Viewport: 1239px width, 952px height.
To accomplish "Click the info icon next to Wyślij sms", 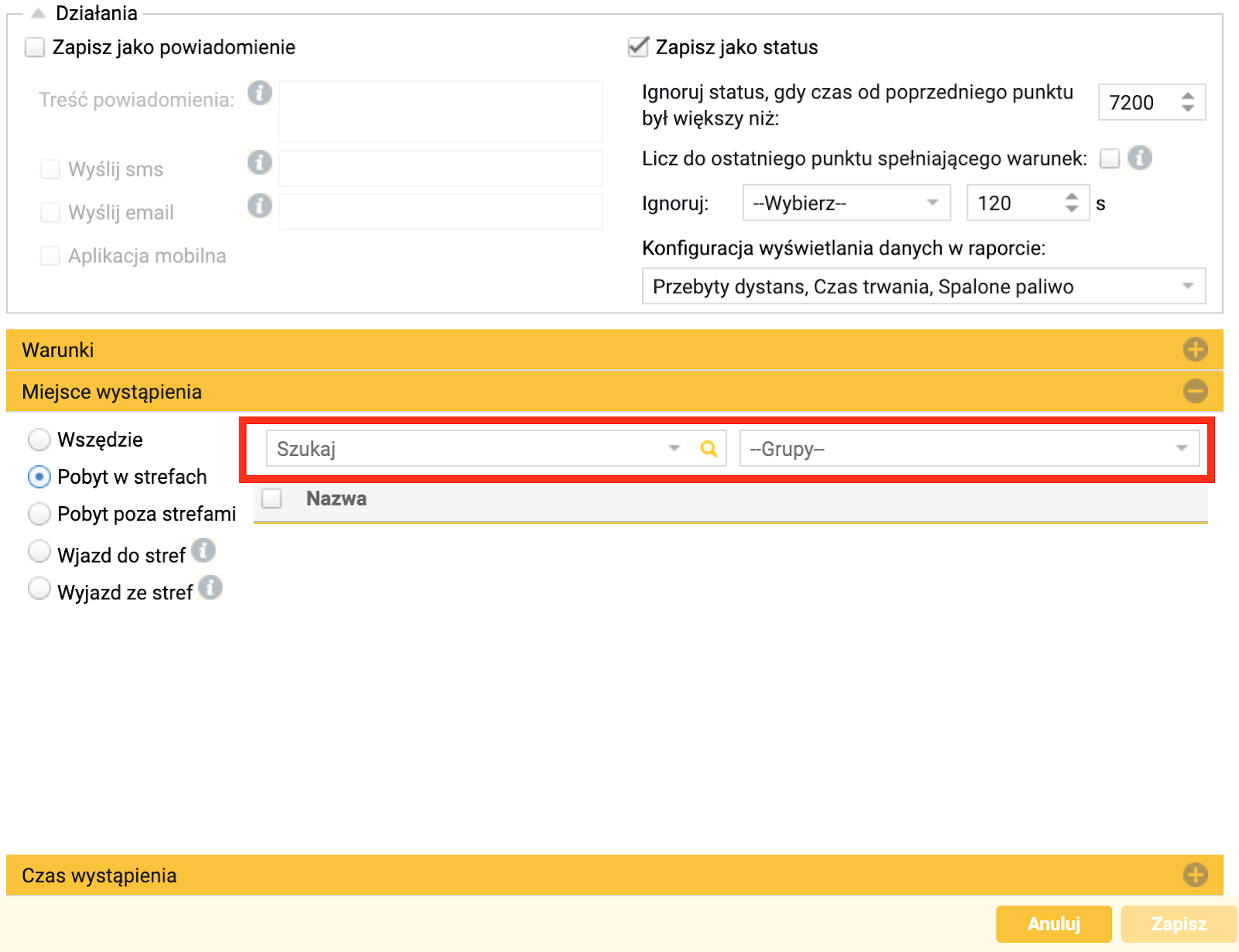I will 259,163.
